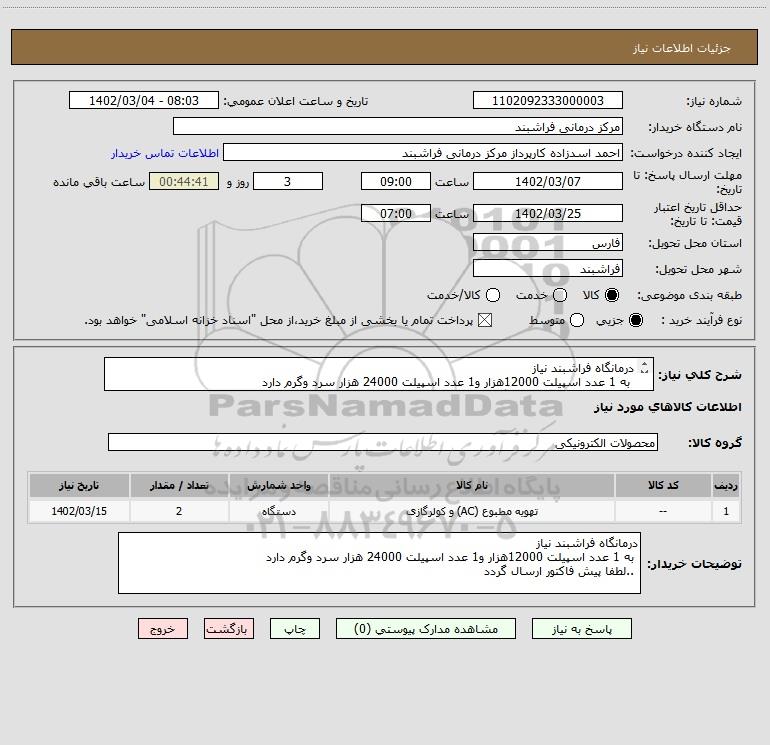
Task: Click the چاپ print button
Action: pyautogui.click(x=295, y=629)
